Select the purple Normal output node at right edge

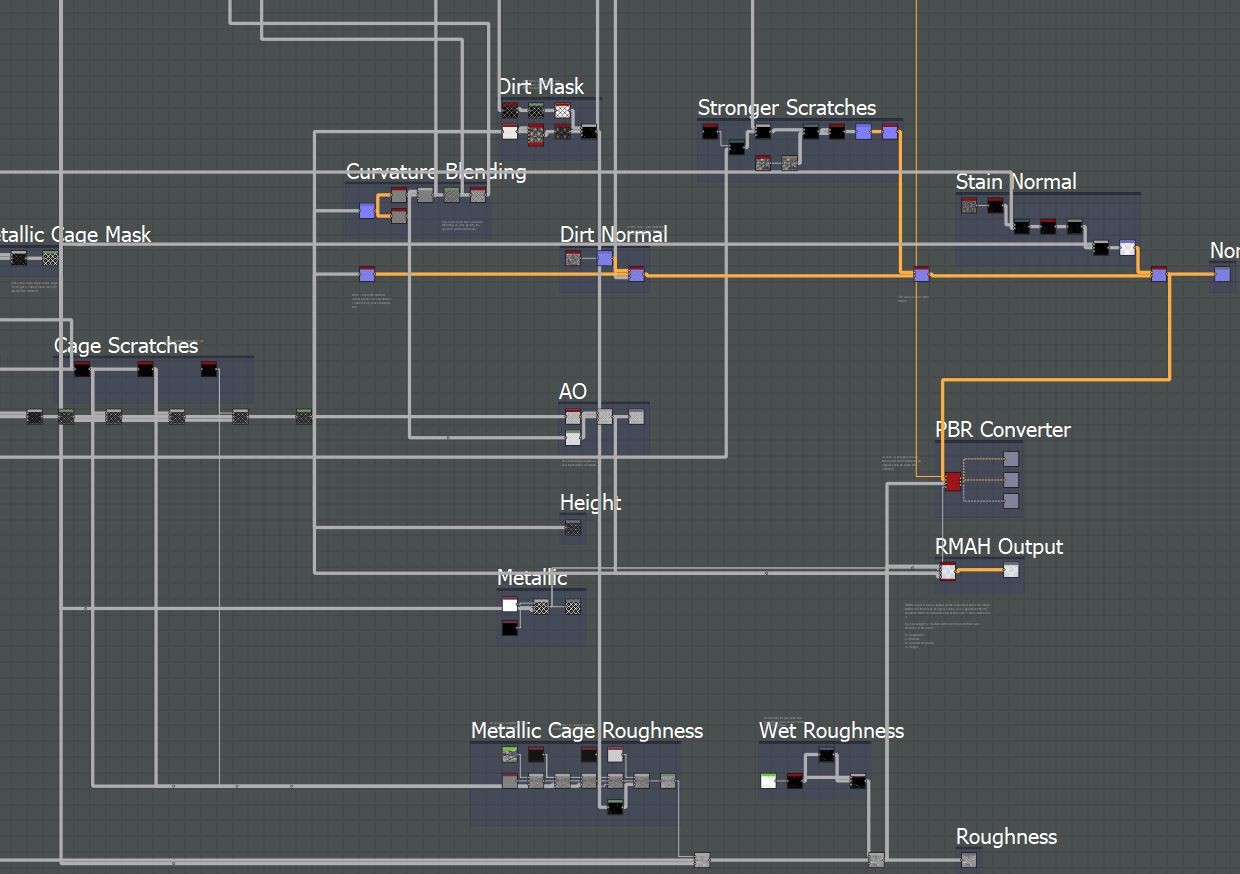click(1222, 274)
